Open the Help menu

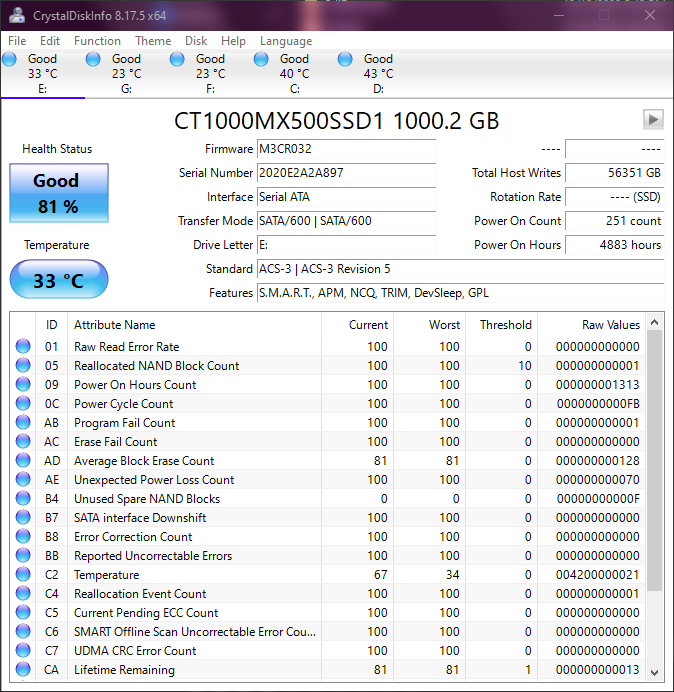(x=233, y=41)
